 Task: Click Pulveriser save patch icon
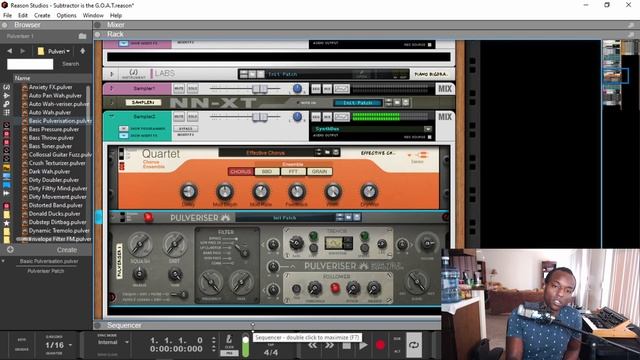[357, 218]
